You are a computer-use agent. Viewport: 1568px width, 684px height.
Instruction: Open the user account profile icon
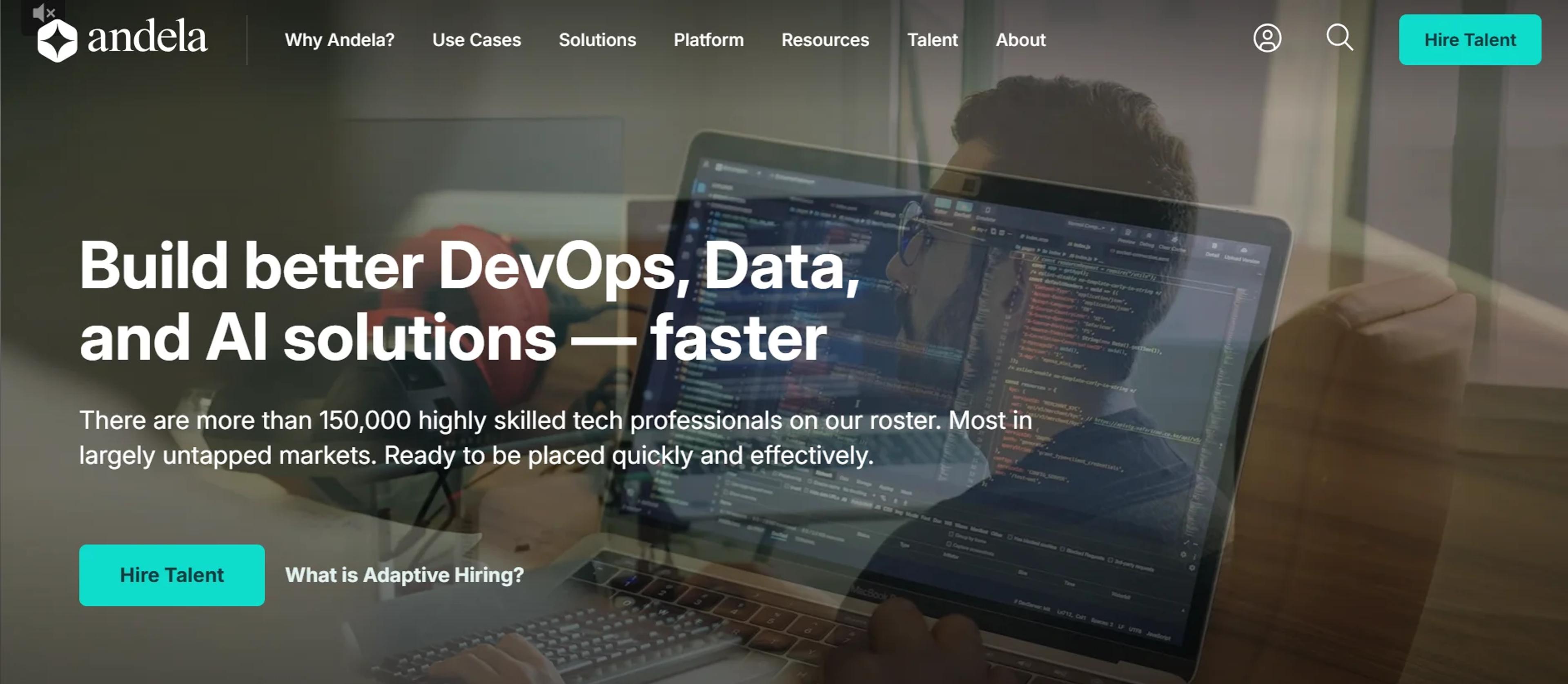coord(1267,38)
